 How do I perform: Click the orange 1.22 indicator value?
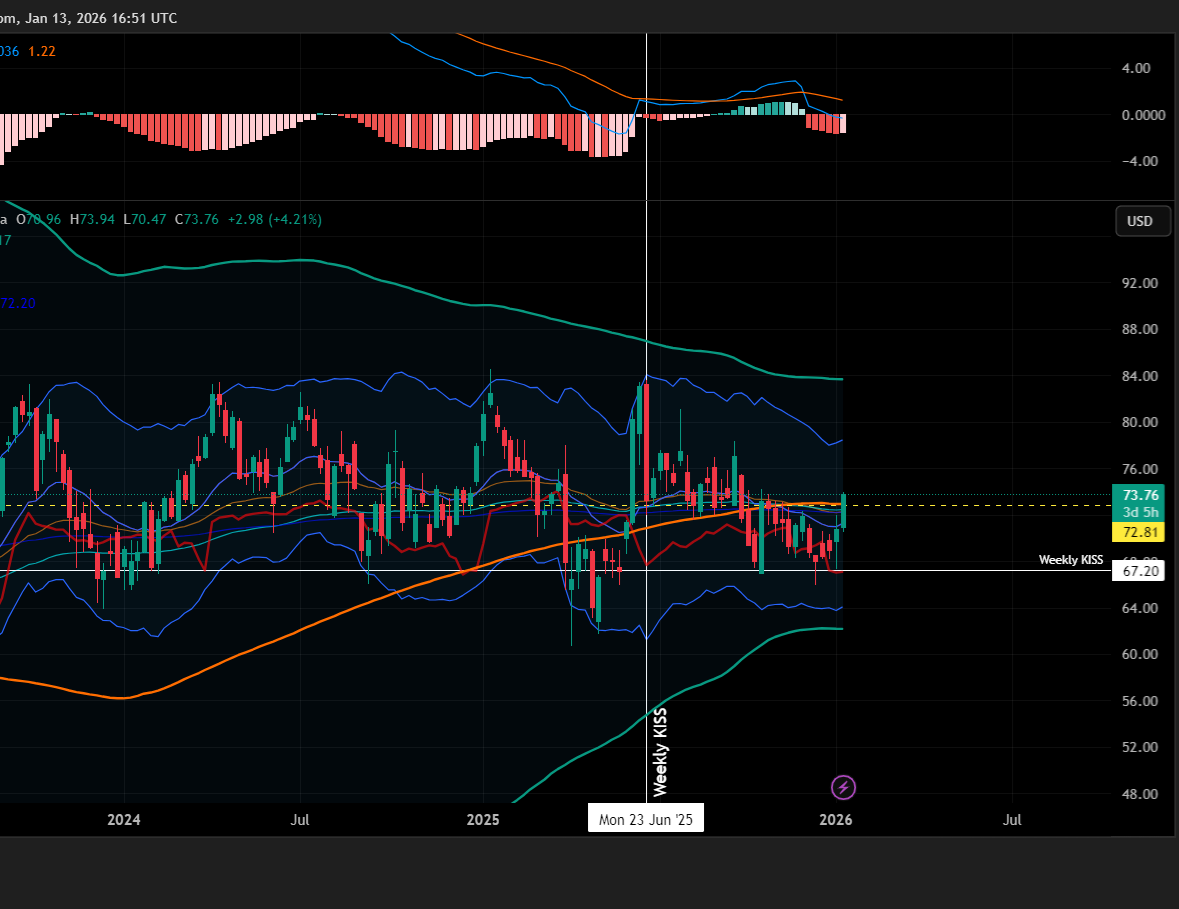click(42, 50)
